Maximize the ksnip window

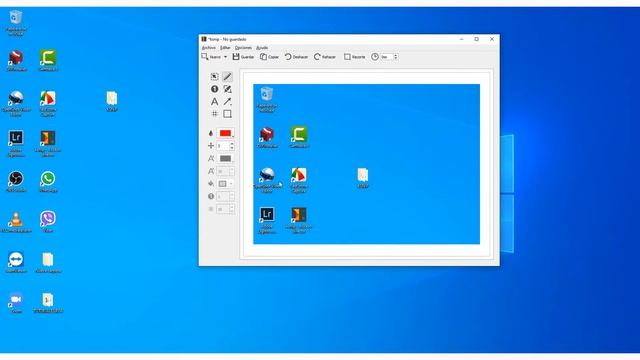point(476,39)
